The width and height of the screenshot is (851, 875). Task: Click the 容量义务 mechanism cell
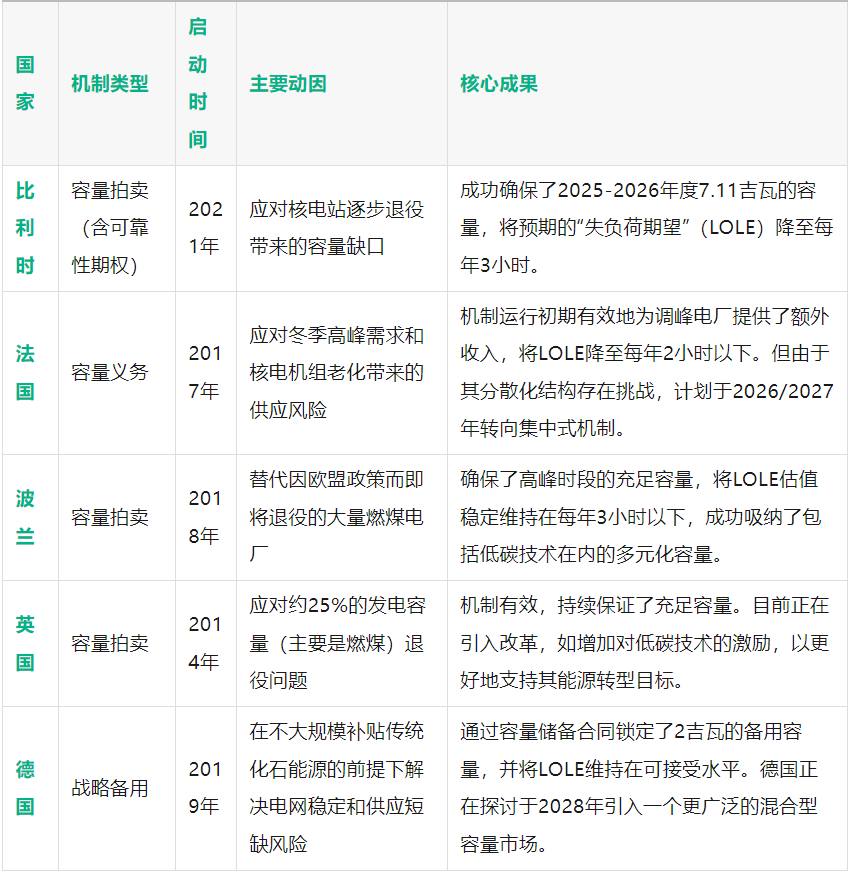pyautogui.click(x=110, y=372)
